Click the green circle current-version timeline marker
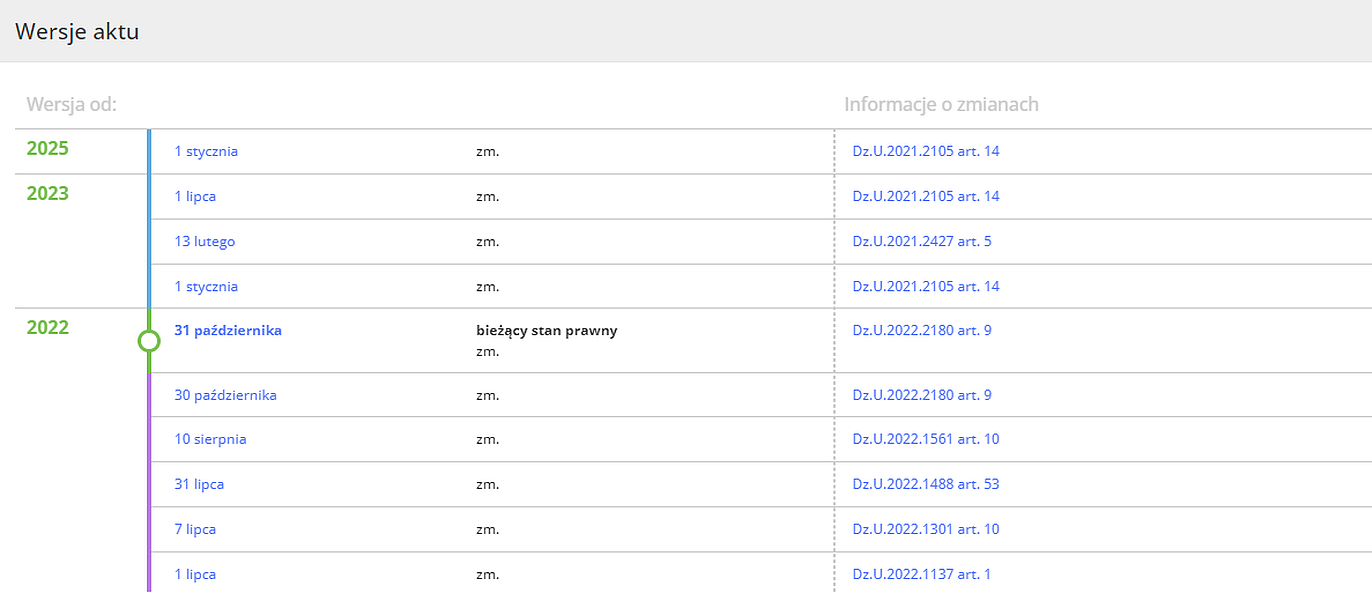 [148, 341]
